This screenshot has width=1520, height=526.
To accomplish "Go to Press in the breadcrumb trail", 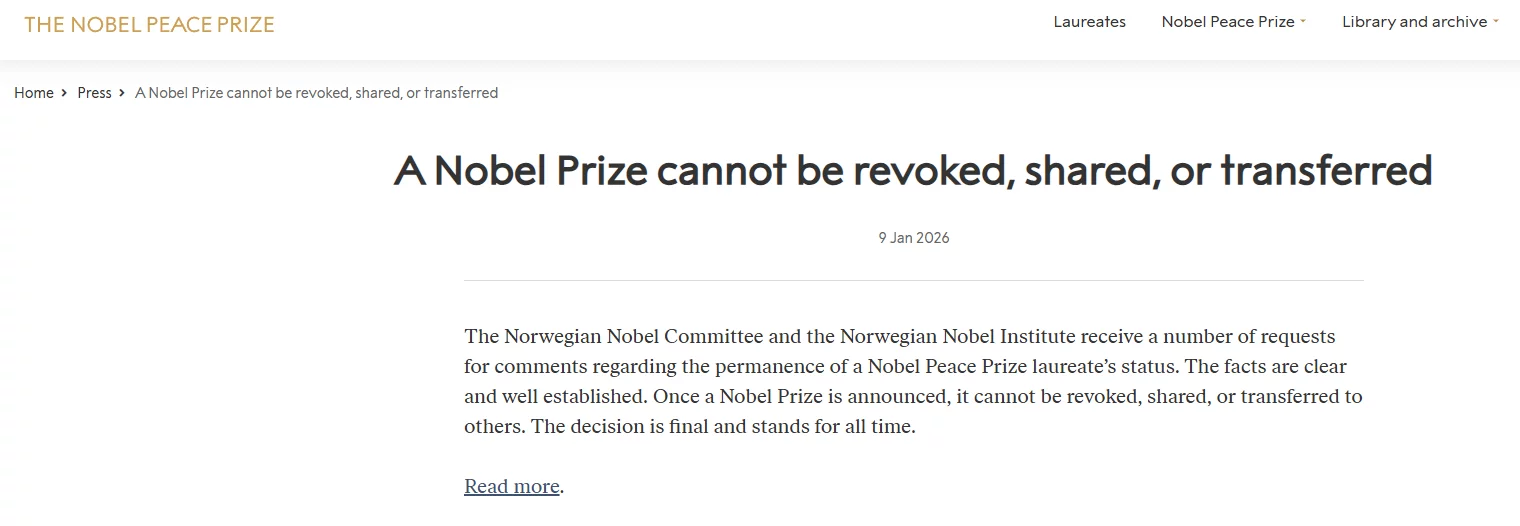I will (95, 93).
